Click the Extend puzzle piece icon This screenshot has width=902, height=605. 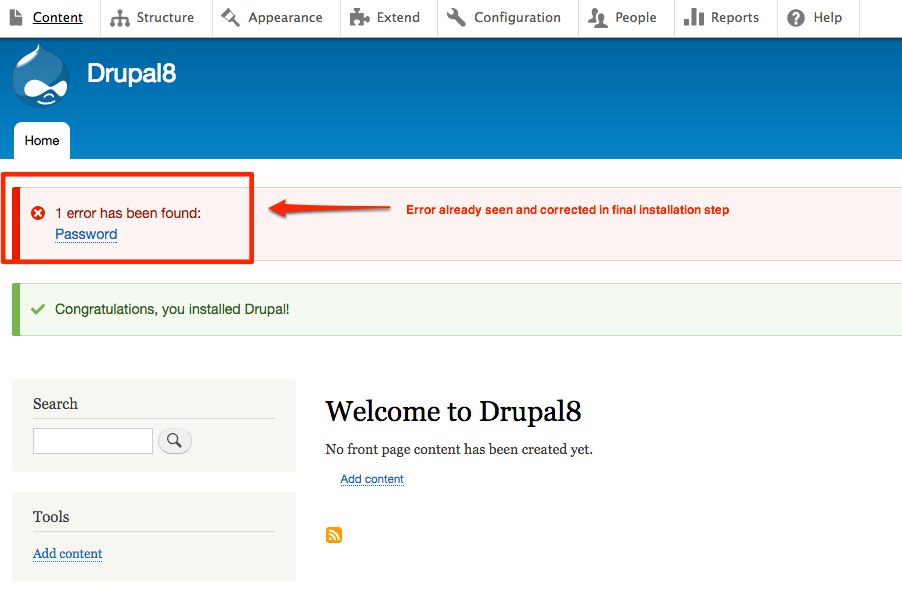(x=360, y=18)
